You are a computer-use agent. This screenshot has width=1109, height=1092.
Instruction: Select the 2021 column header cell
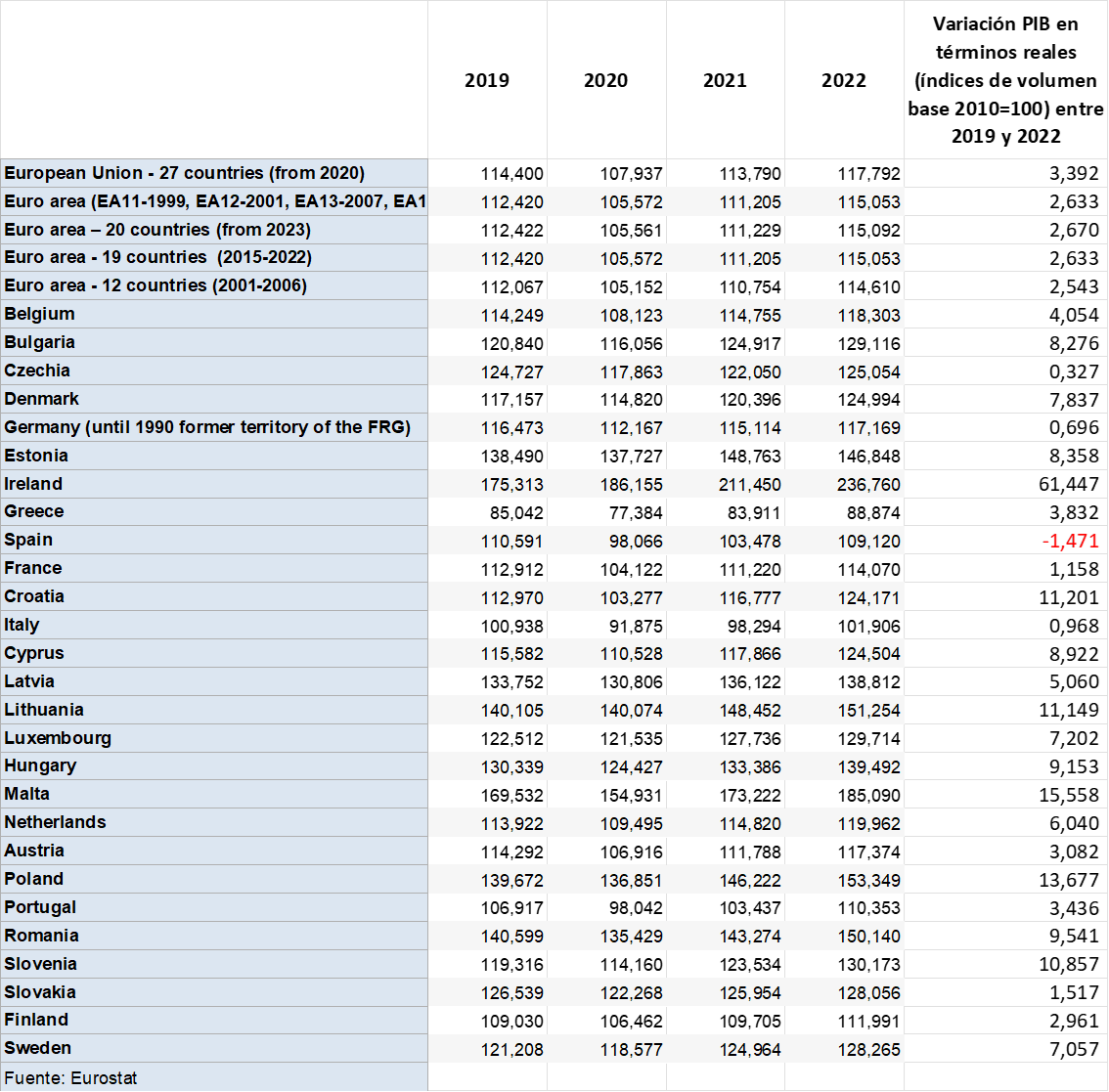(725, 80)
